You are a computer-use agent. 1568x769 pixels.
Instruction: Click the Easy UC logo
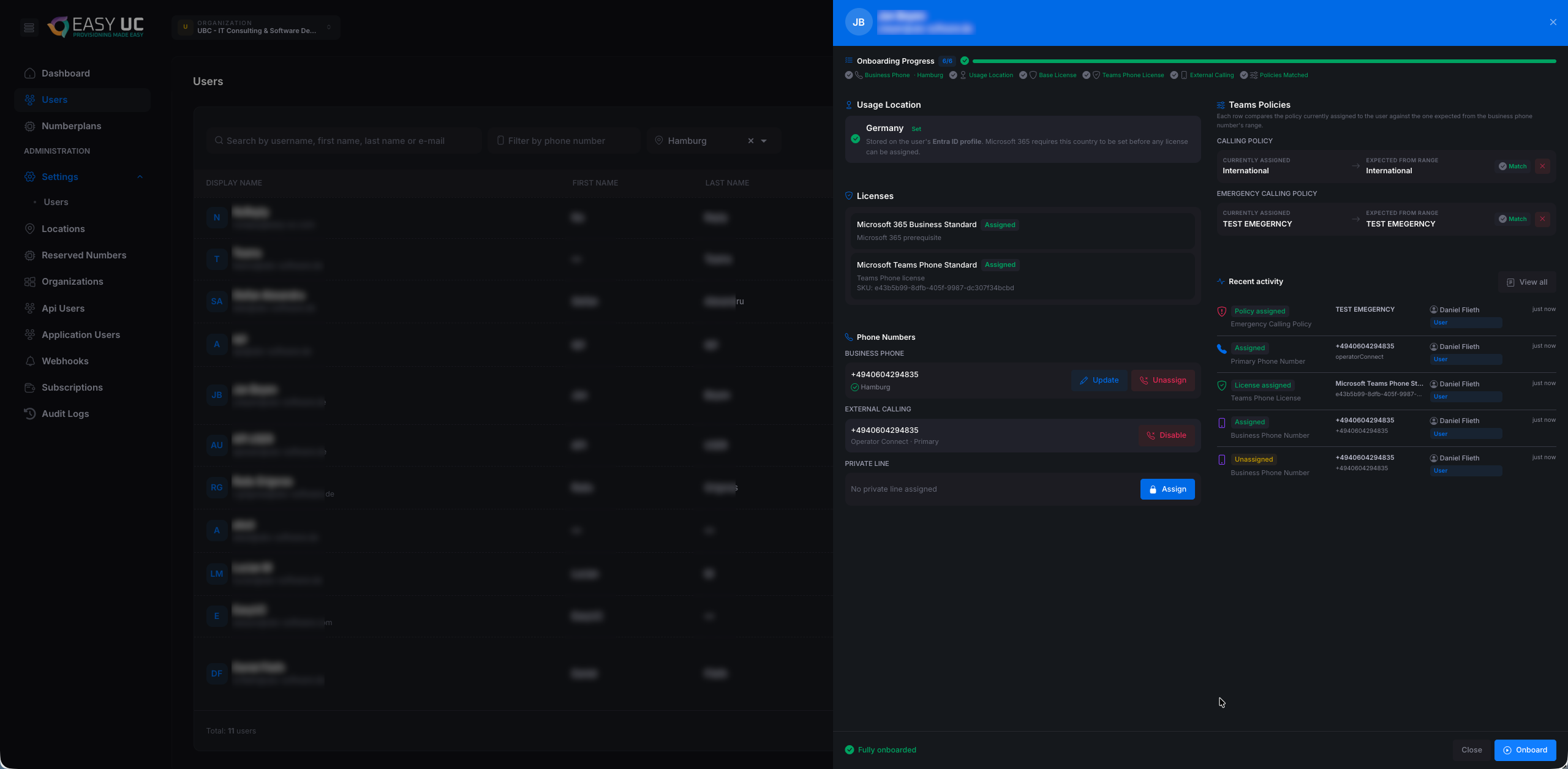96,27
